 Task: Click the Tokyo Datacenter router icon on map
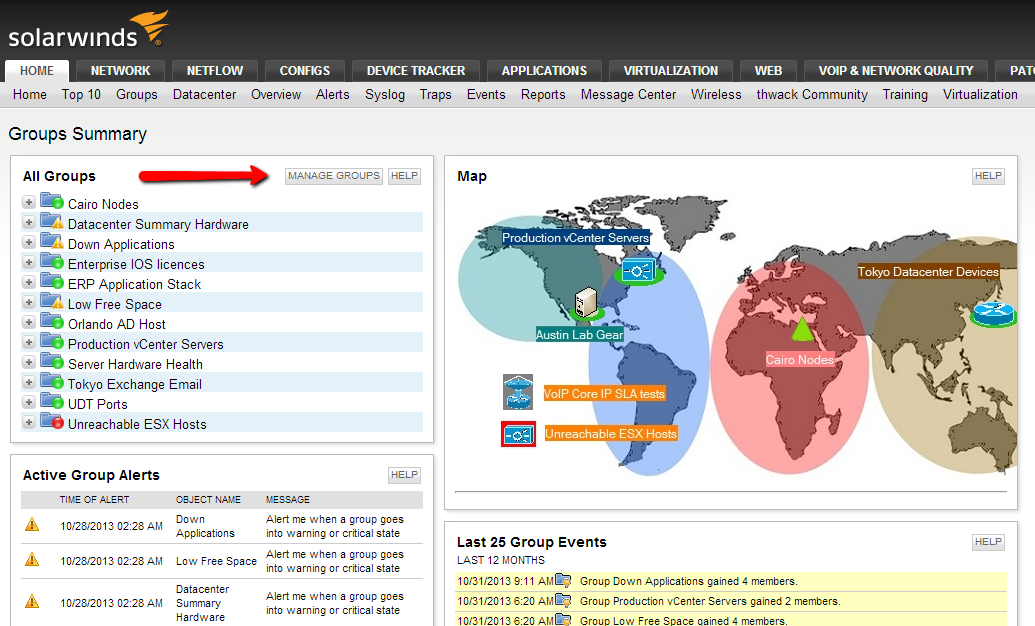click(993, 312)
